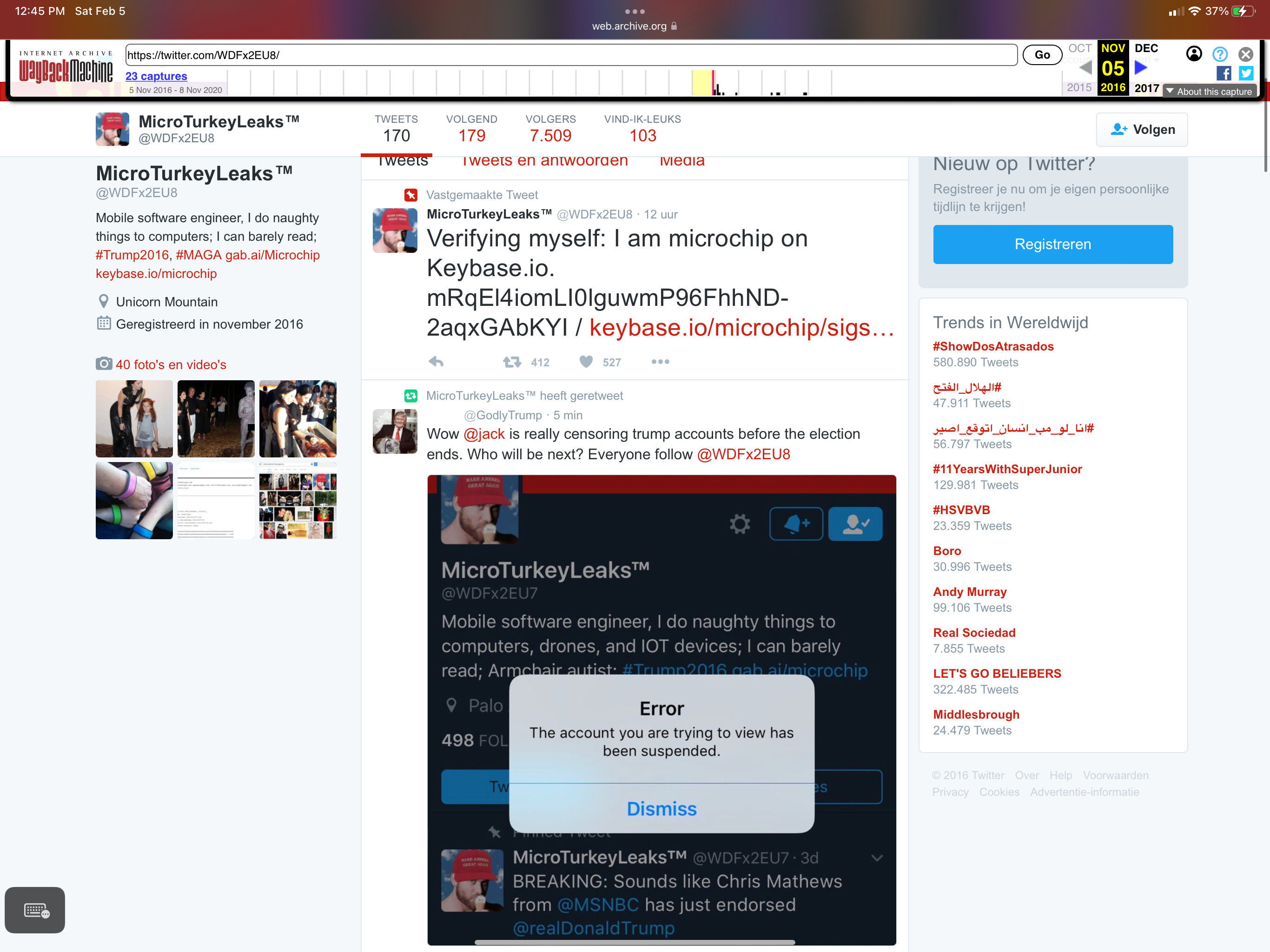The image size is (1270, 952).
Task: Open the GodlyTrump avatar image
Action: click(395, 431)
